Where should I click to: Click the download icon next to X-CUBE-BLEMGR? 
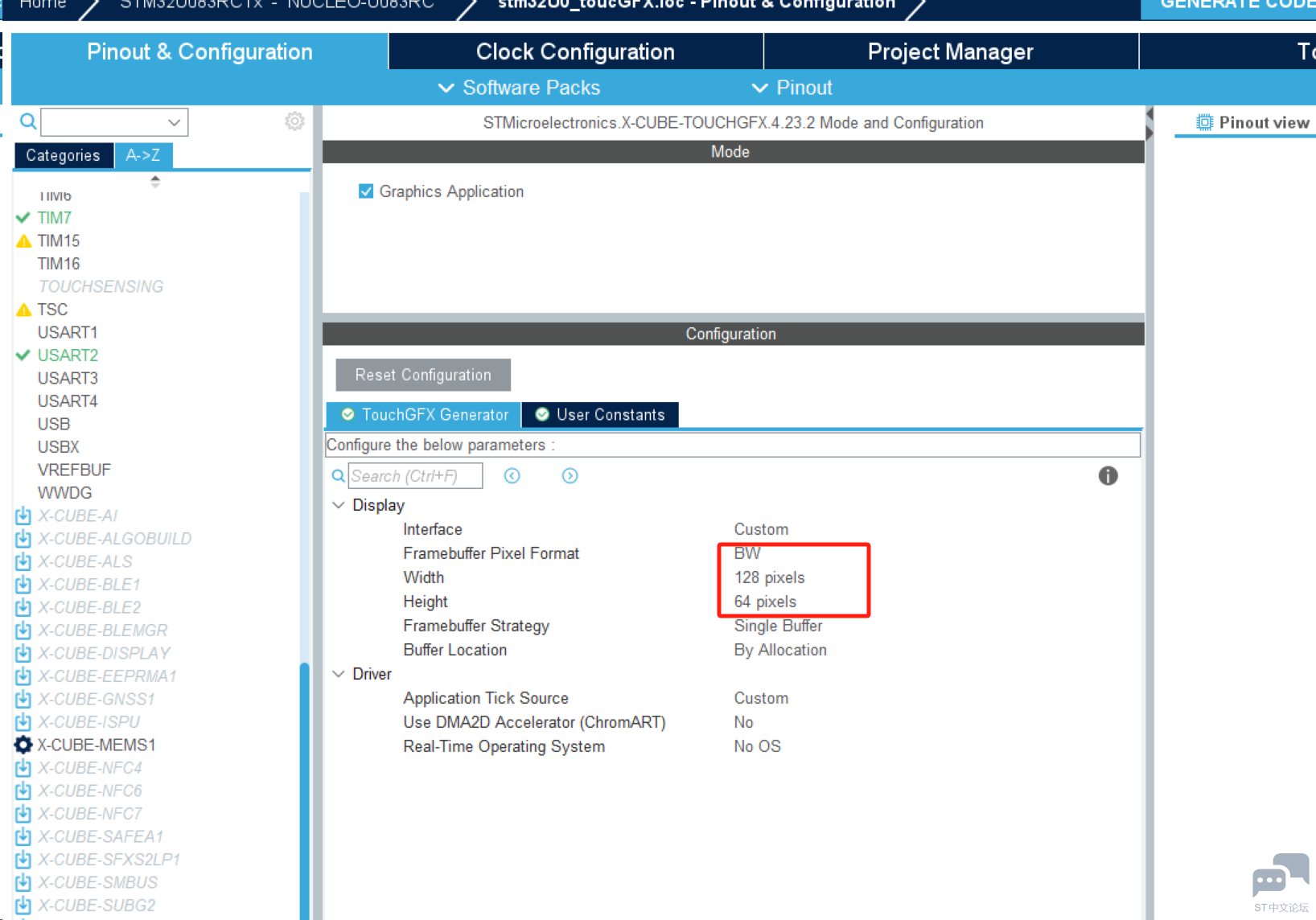click(23, 630)
